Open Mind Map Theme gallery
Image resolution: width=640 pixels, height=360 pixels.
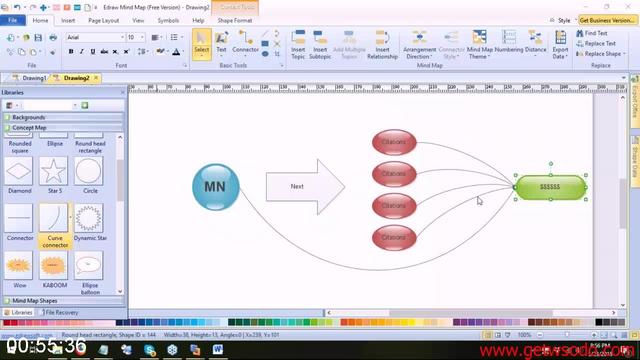coord(480,44)
